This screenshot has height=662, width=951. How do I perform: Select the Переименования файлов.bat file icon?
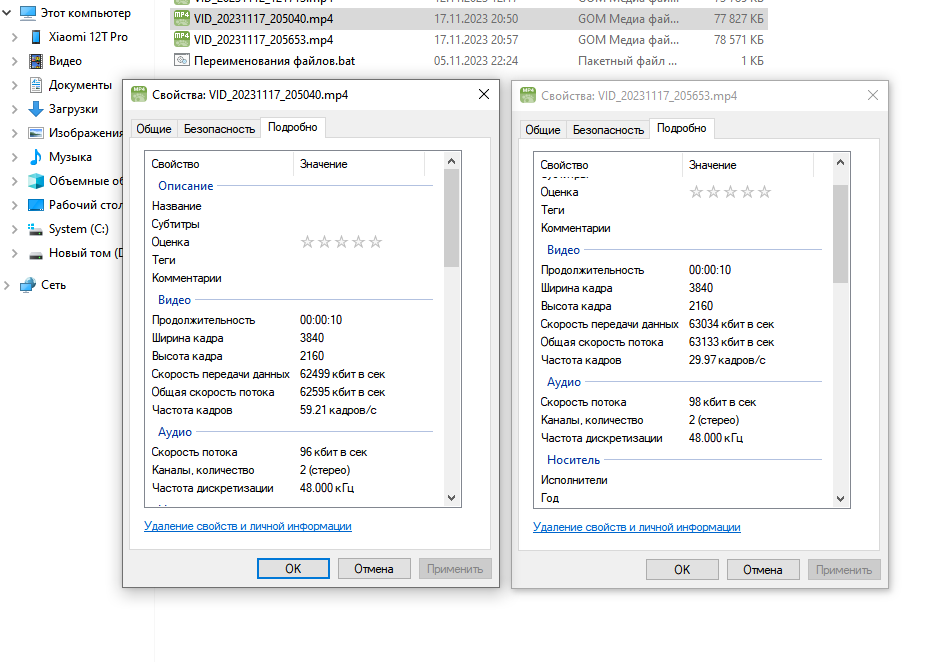(181, 61)
